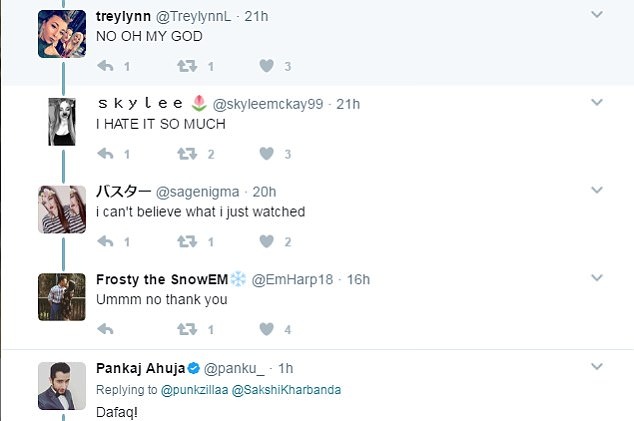This screenshot has width=634, height=421.
Task: Expand options menu on skylee's tweet
Action: [597, 103]
